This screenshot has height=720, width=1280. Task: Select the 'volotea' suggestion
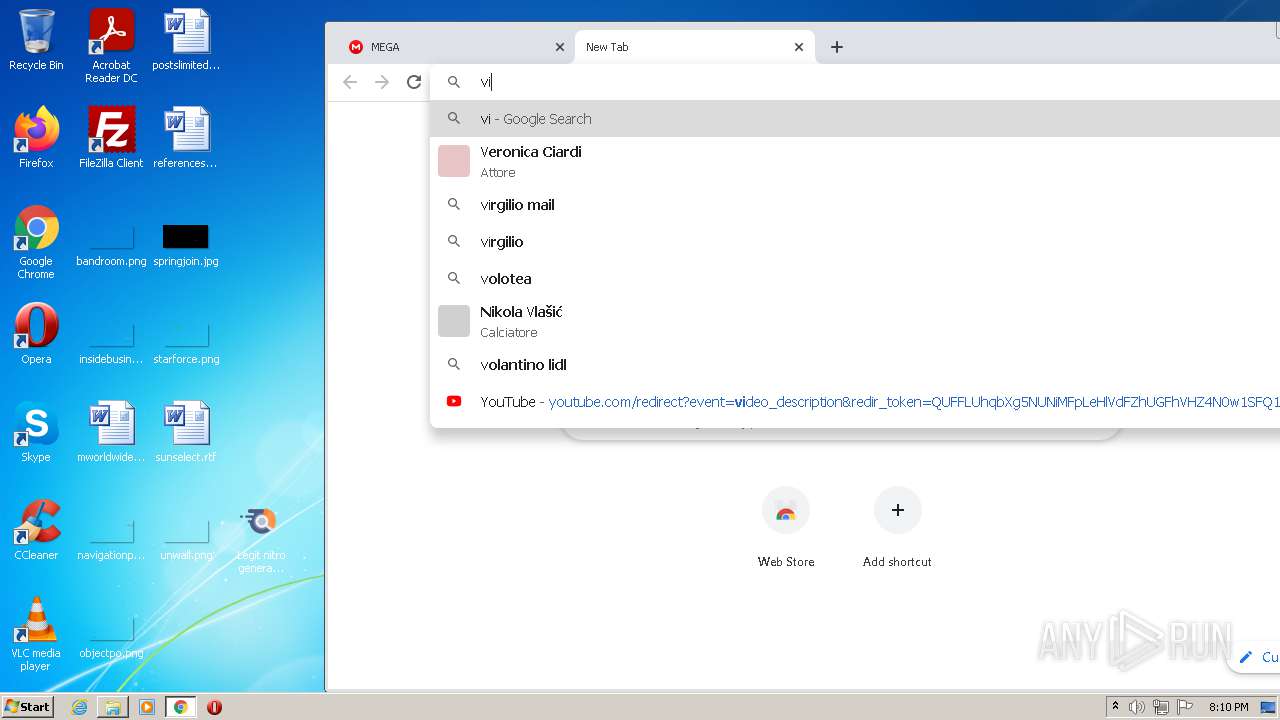[x=855, y=278]
